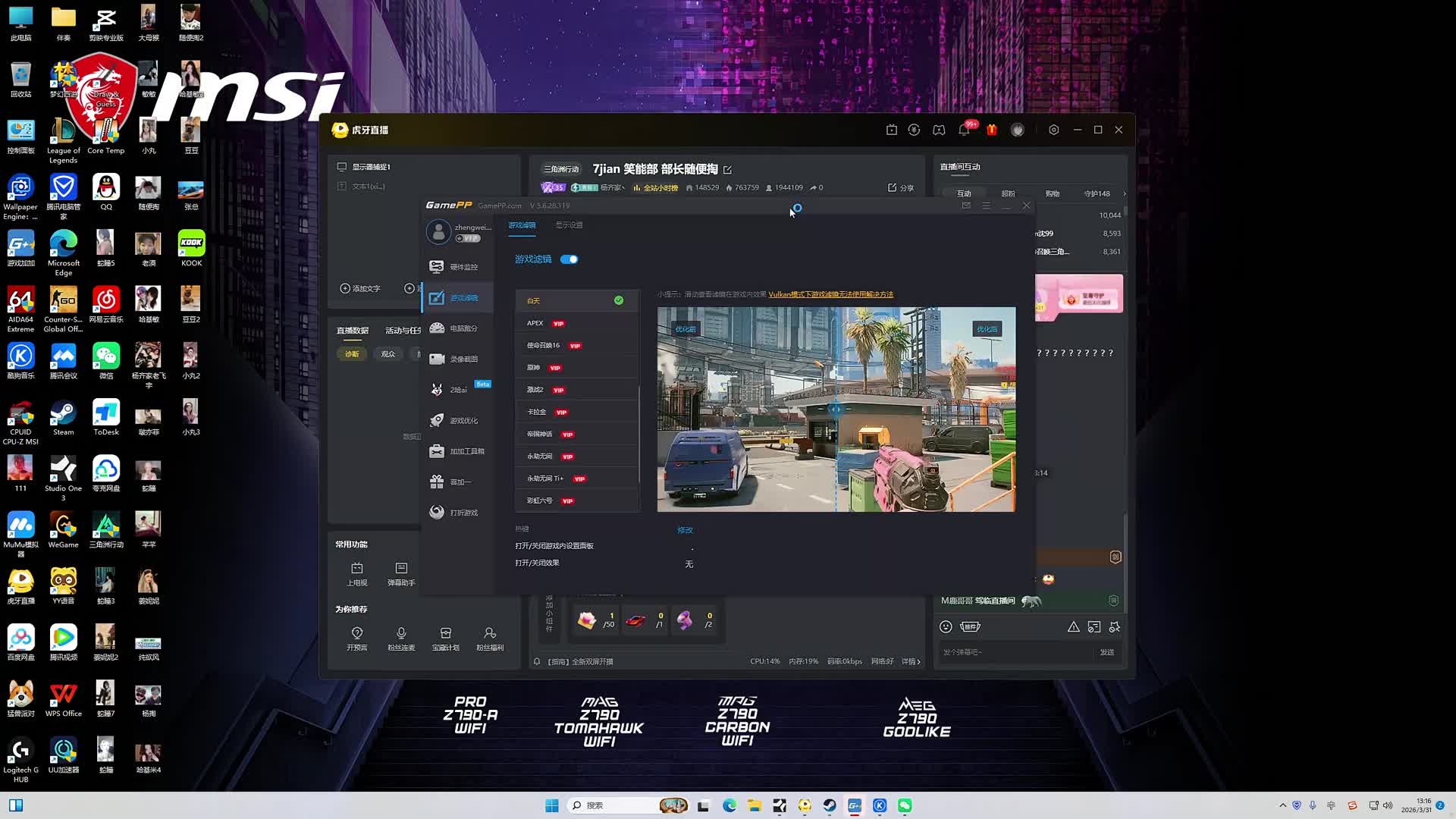Switch to 显示设置 tab
1456x819 pixels.
(x=569, y=225)
